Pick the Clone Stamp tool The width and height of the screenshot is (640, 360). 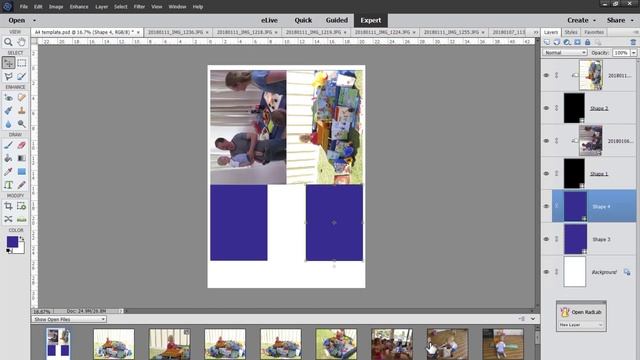point(22,111)
